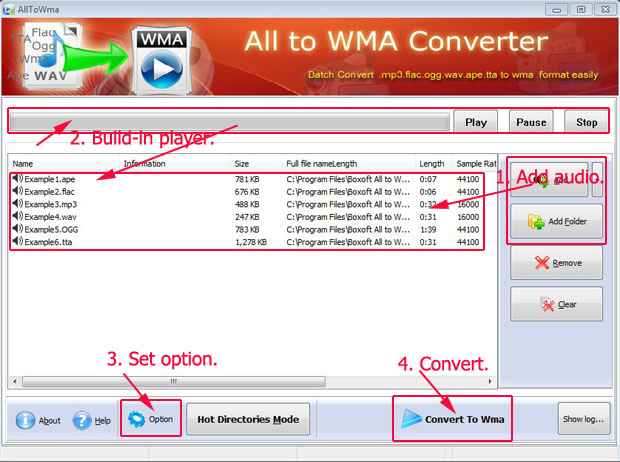
Task: Click the player progress bar
Action: [230, 122]
